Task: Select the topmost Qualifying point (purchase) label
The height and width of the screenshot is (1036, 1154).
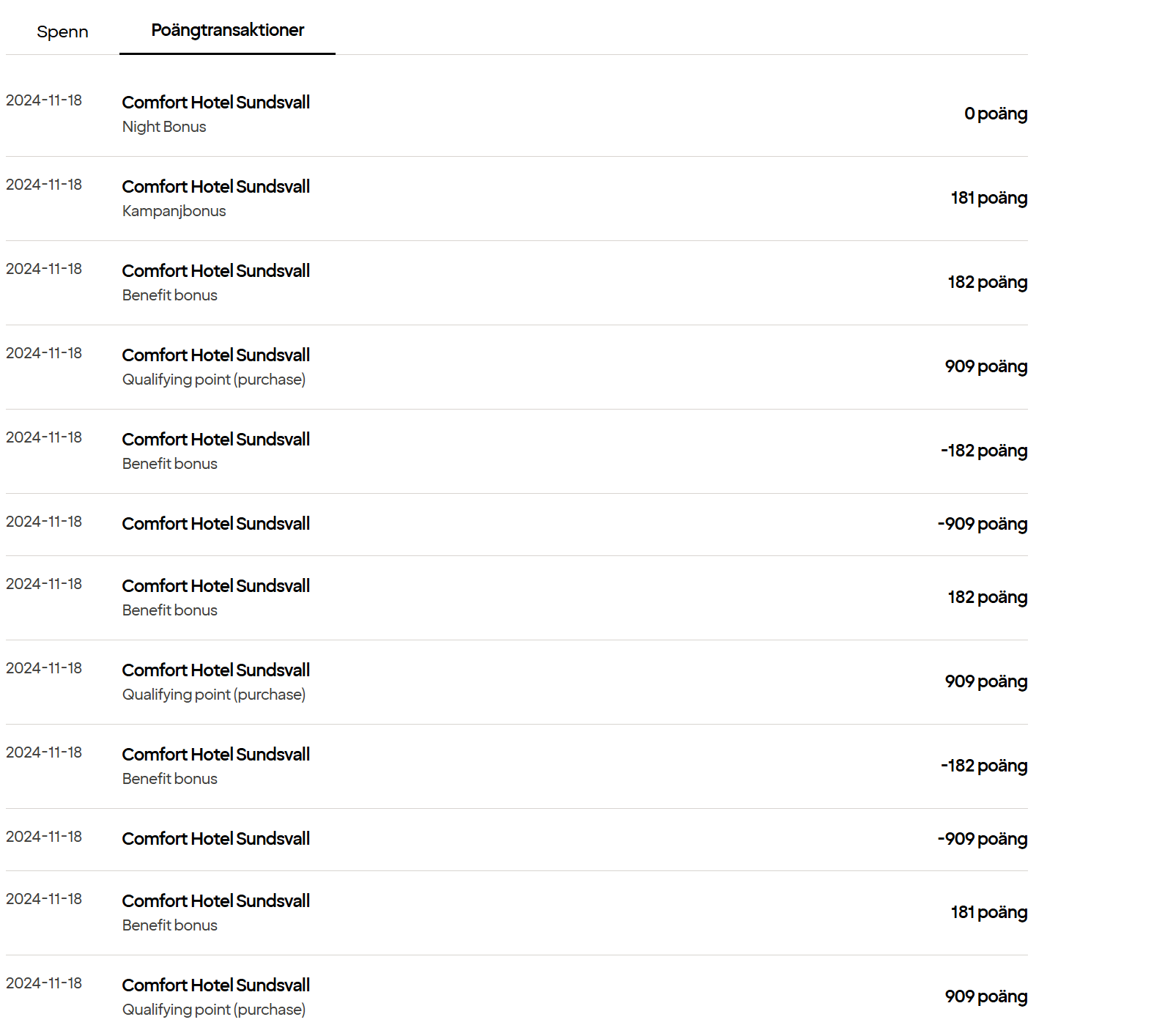Action: coord(213,380)
